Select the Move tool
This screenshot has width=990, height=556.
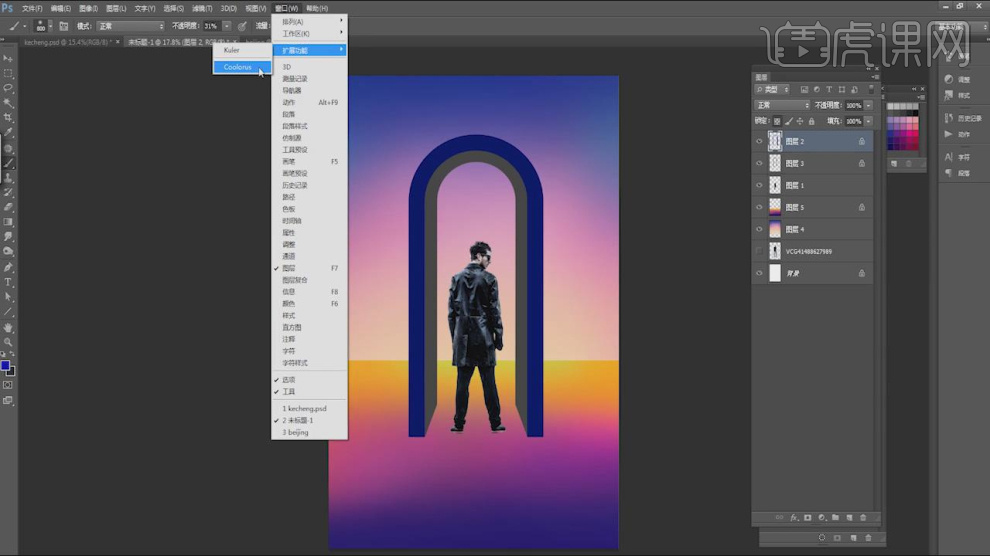pyautogui.click(x=8, y=59)
